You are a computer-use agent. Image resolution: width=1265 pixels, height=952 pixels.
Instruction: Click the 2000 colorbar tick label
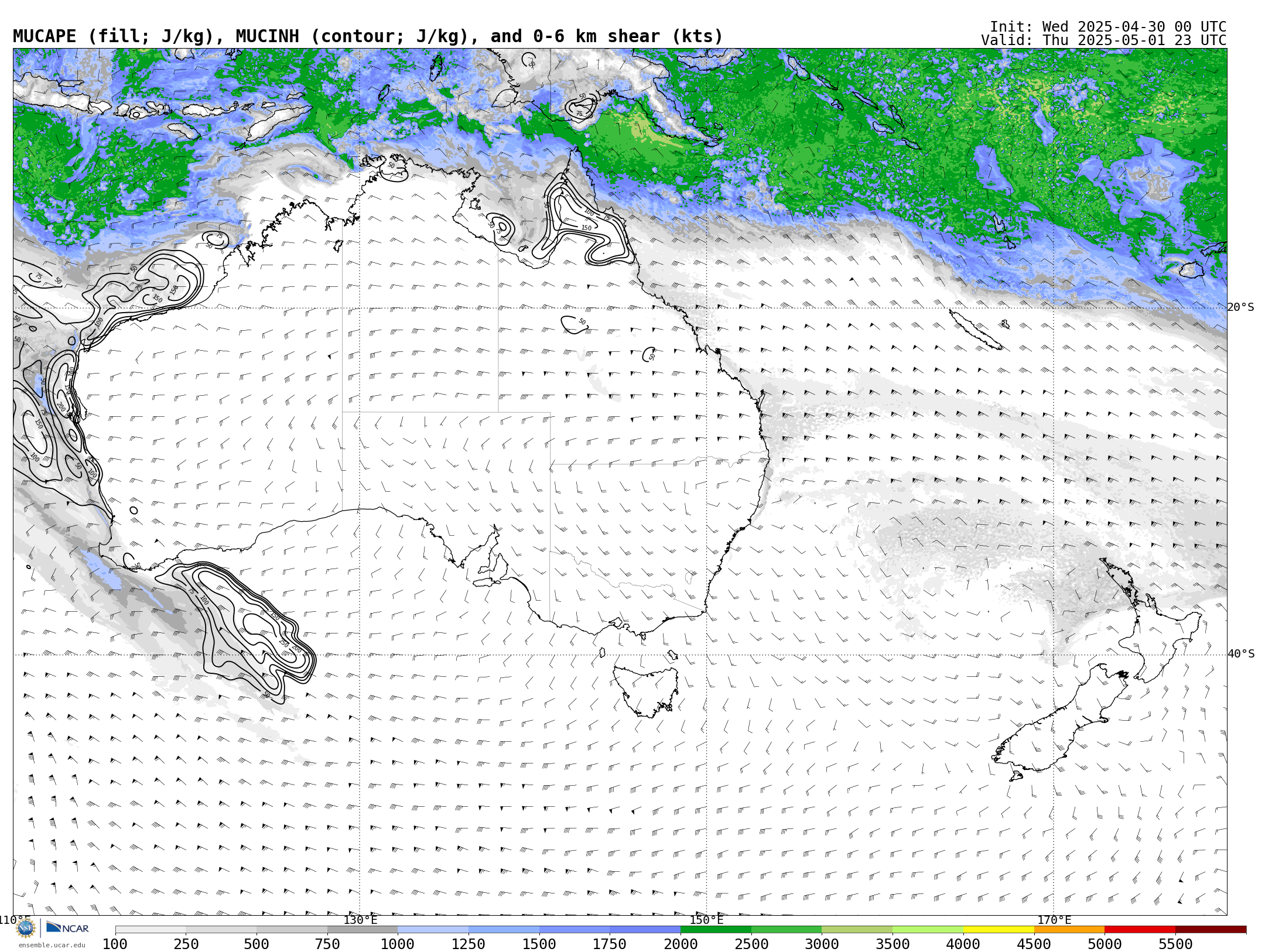coord(681,944)
